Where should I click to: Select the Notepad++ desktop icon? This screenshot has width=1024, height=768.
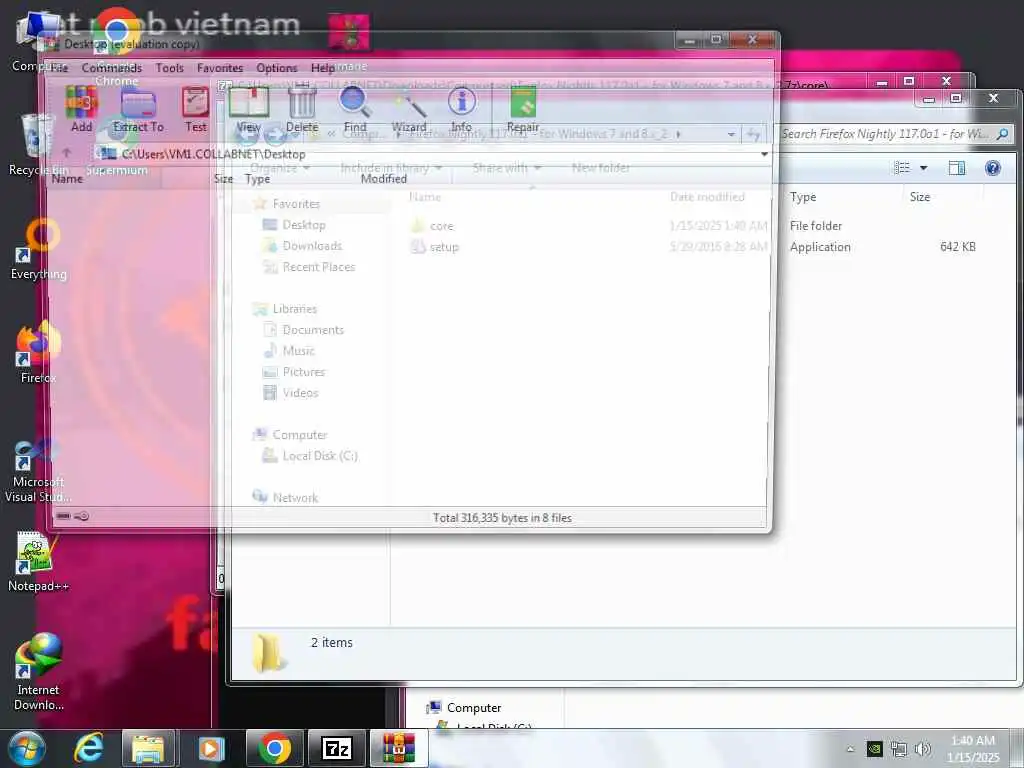pyautogui.click(x=38, y=562)
